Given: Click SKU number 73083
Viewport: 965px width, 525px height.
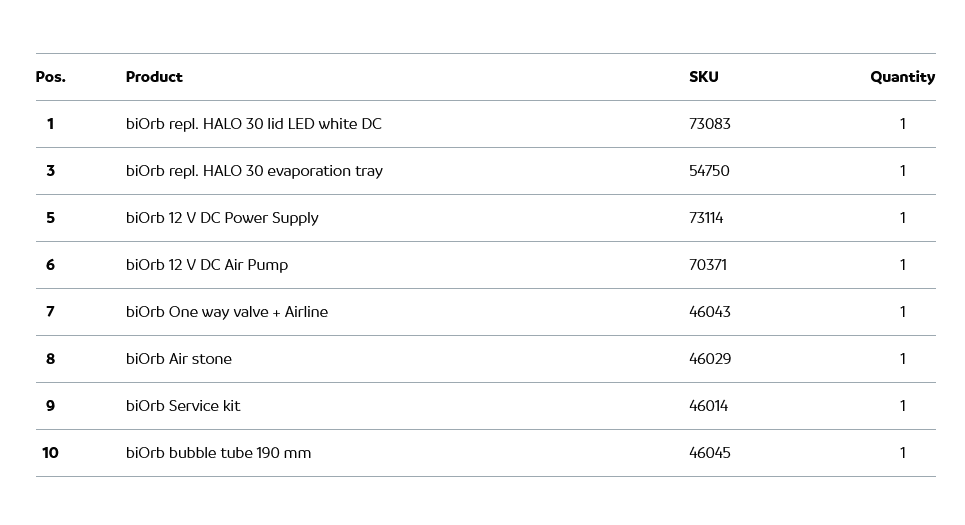Looking at the screenshot, I should (x=709, y=124).
